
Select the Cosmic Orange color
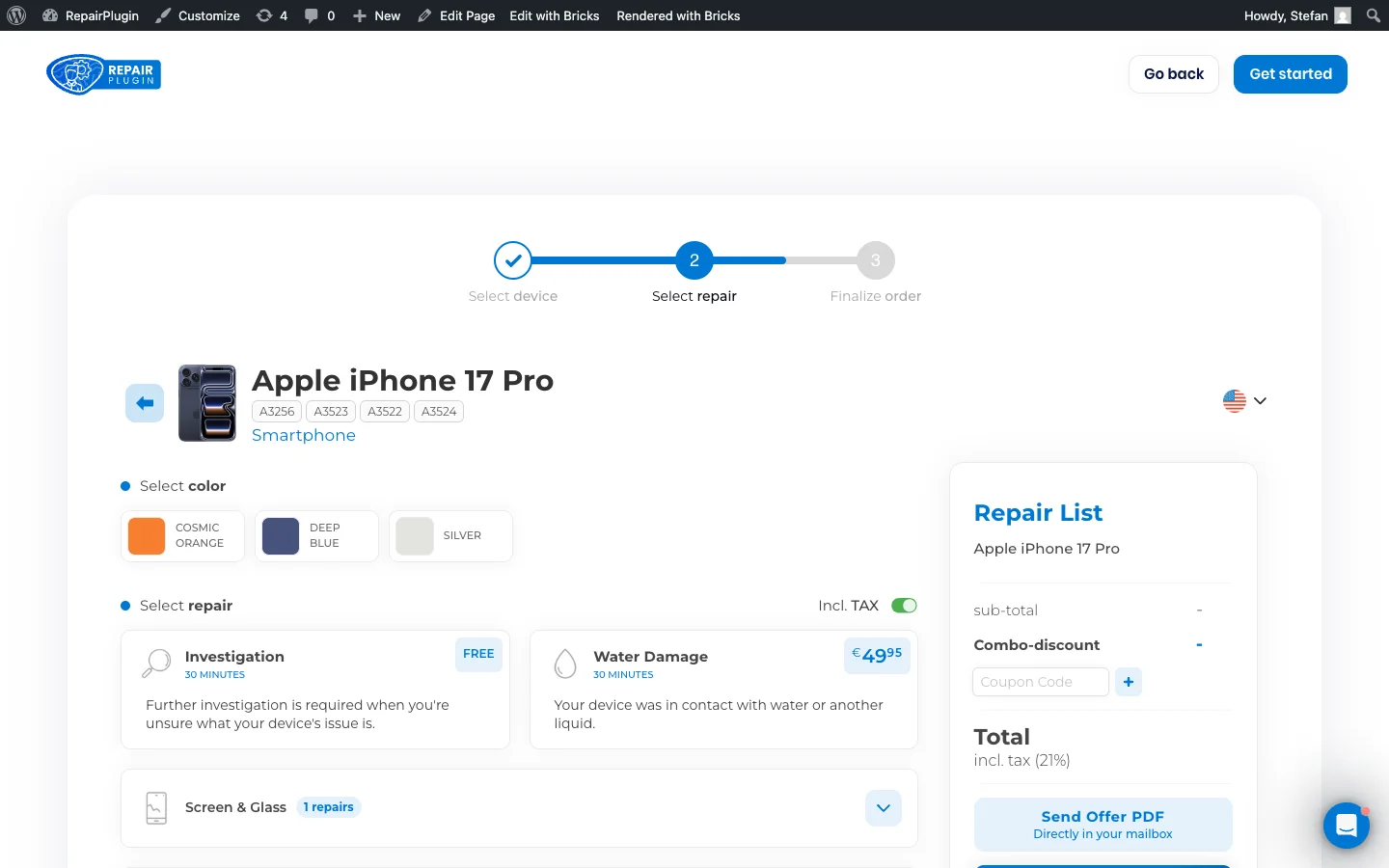coord(182,536)
